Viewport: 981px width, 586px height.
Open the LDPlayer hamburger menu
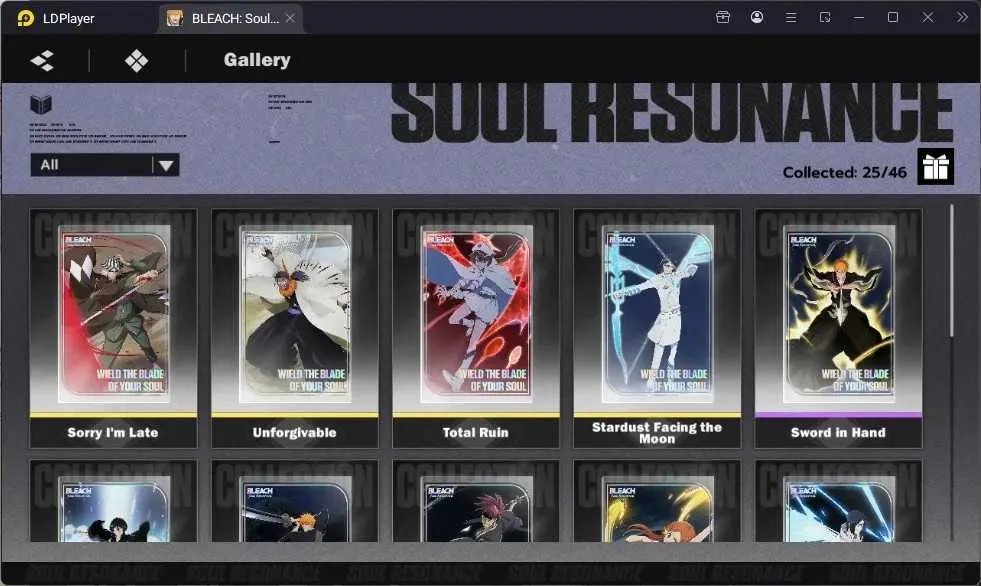tap(791, 18)
